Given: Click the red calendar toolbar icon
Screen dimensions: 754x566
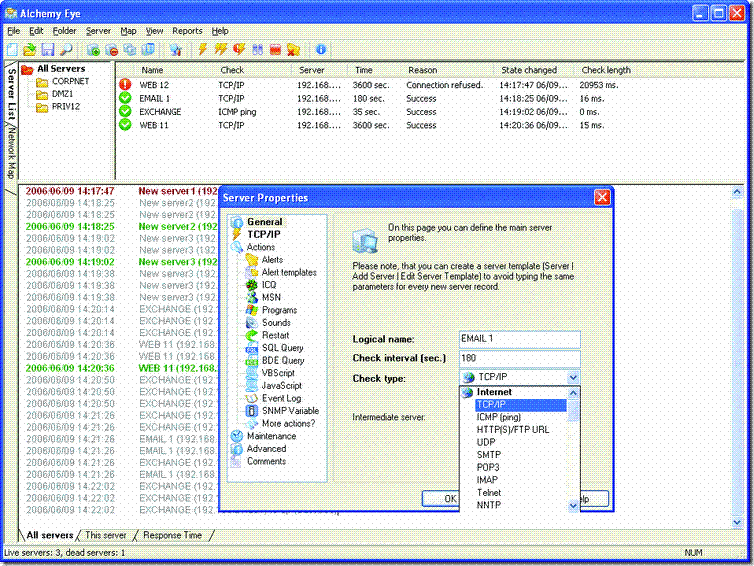Looking at the screenshot, I should point(275,50).
